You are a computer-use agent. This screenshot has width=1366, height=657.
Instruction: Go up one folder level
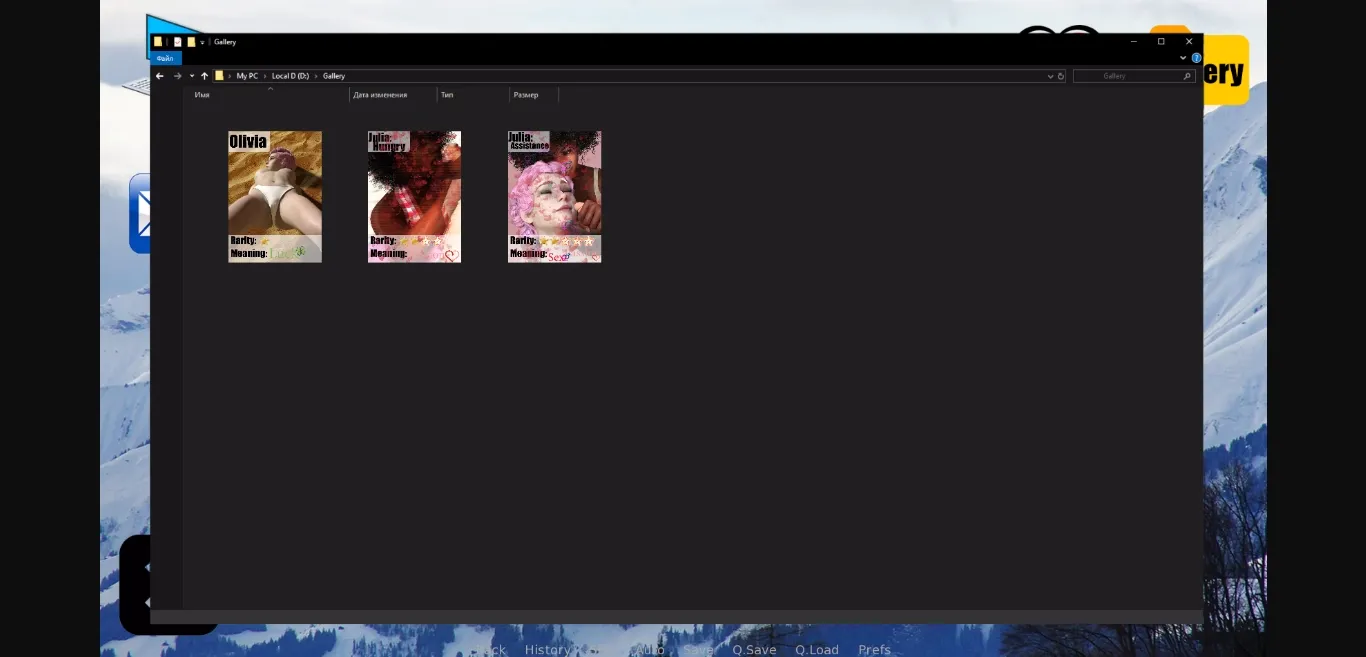[204, 76]
